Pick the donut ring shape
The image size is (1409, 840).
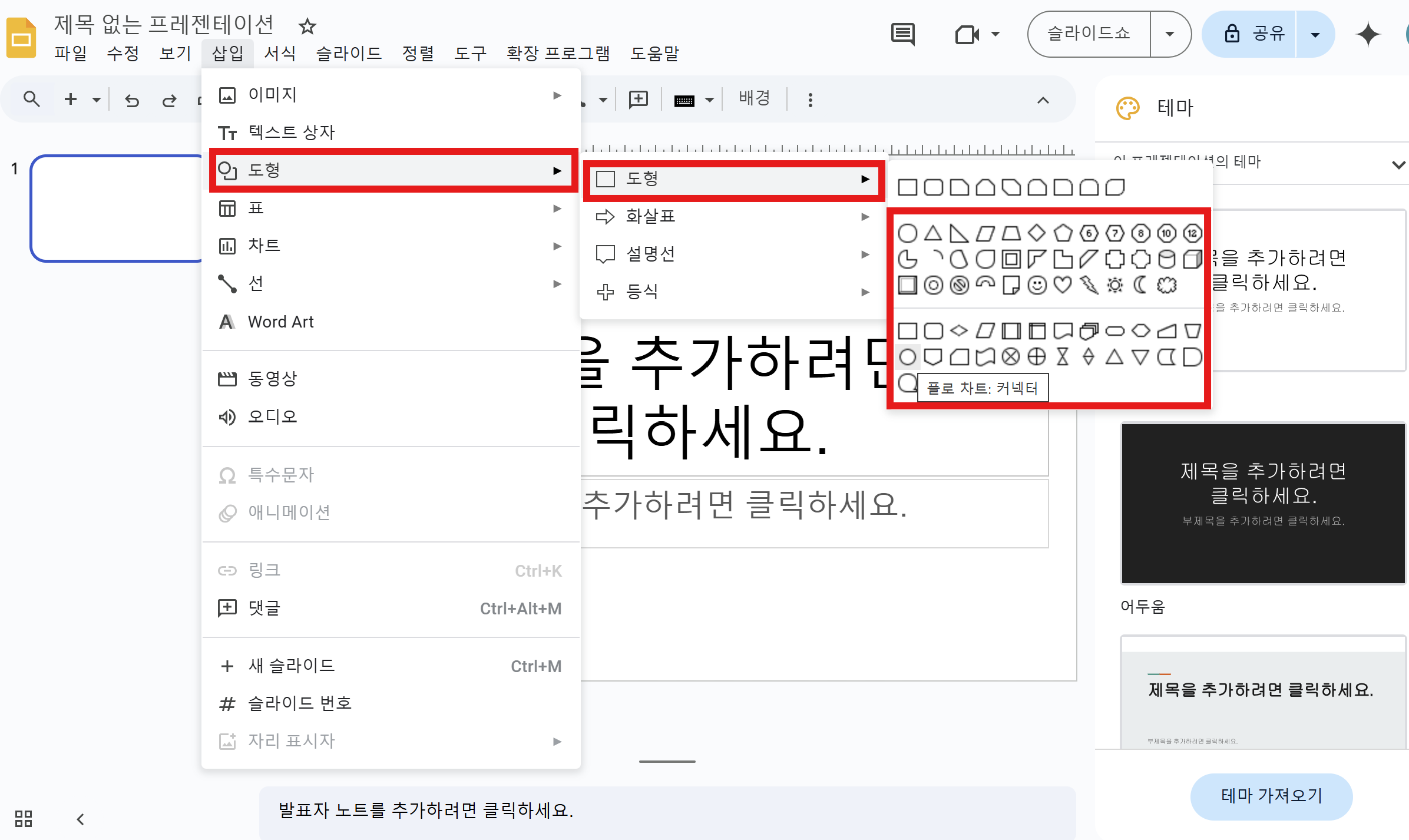(x=933, y=285)
